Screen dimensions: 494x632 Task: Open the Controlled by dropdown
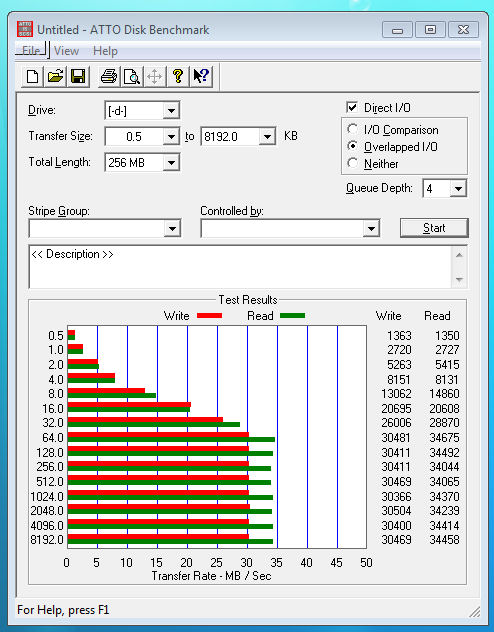[x=371, y=229]
